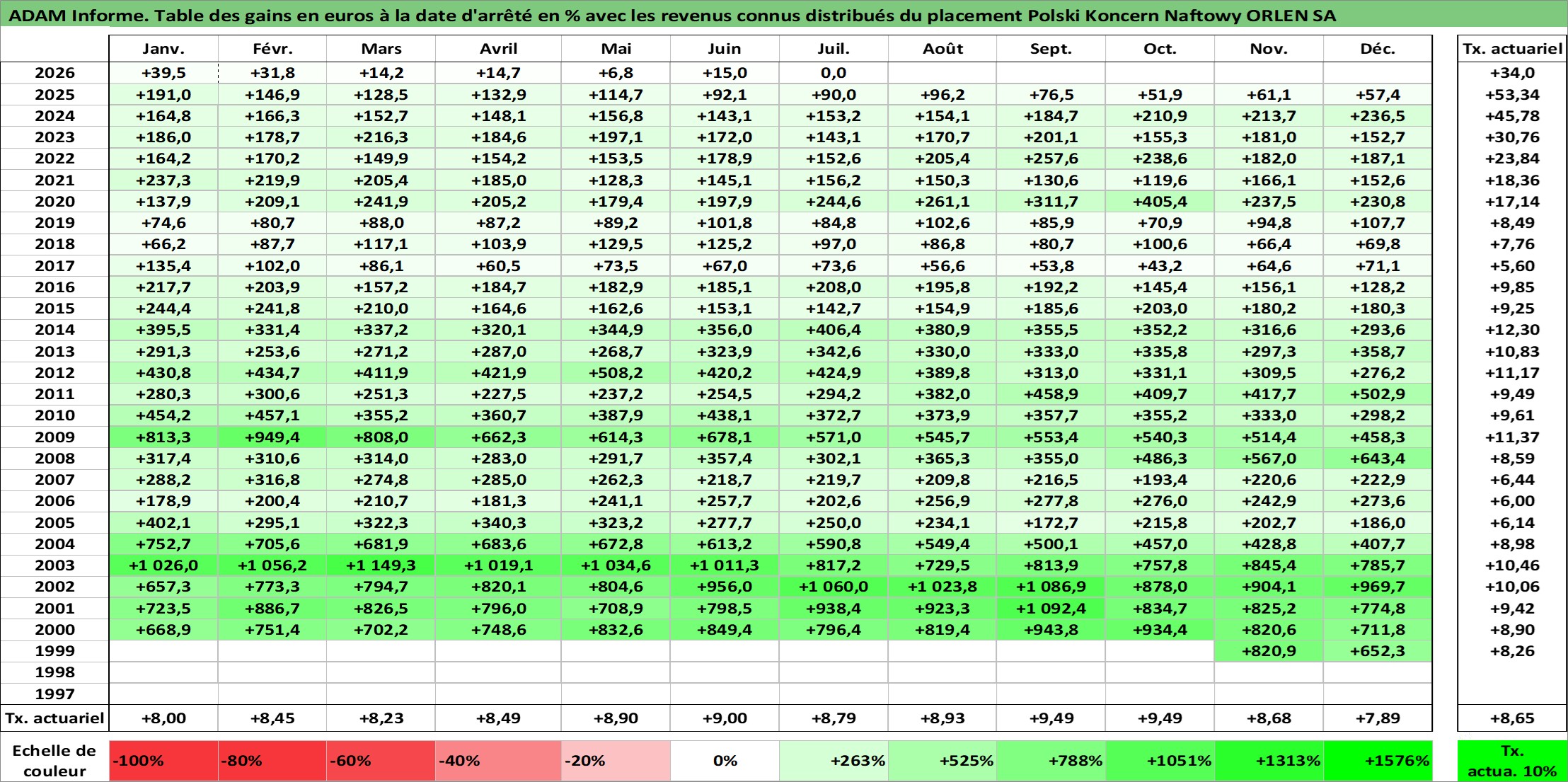Click the 2003 row label
This screenshot has width=1568, height=782.
54,565
